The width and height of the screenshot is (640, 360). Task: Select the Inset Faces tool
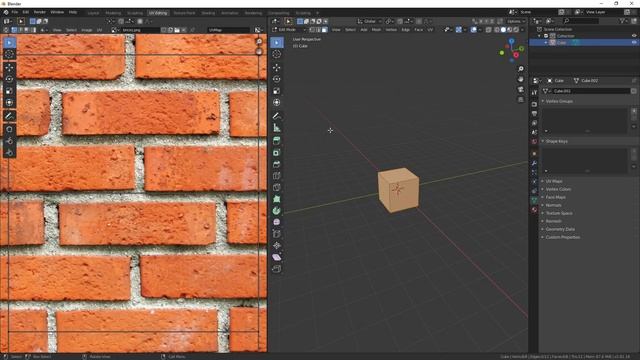pos(277,152)
